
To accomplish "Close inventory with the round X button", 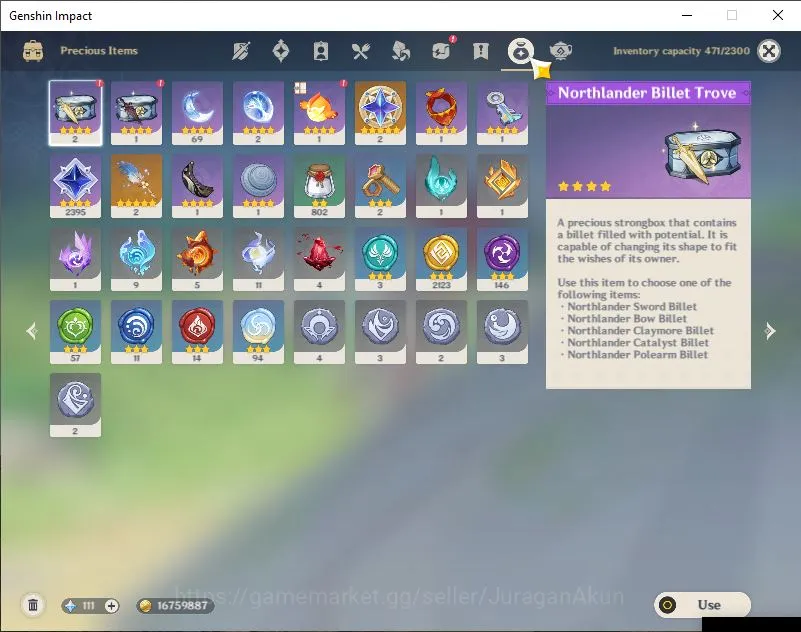I will 769,51.
